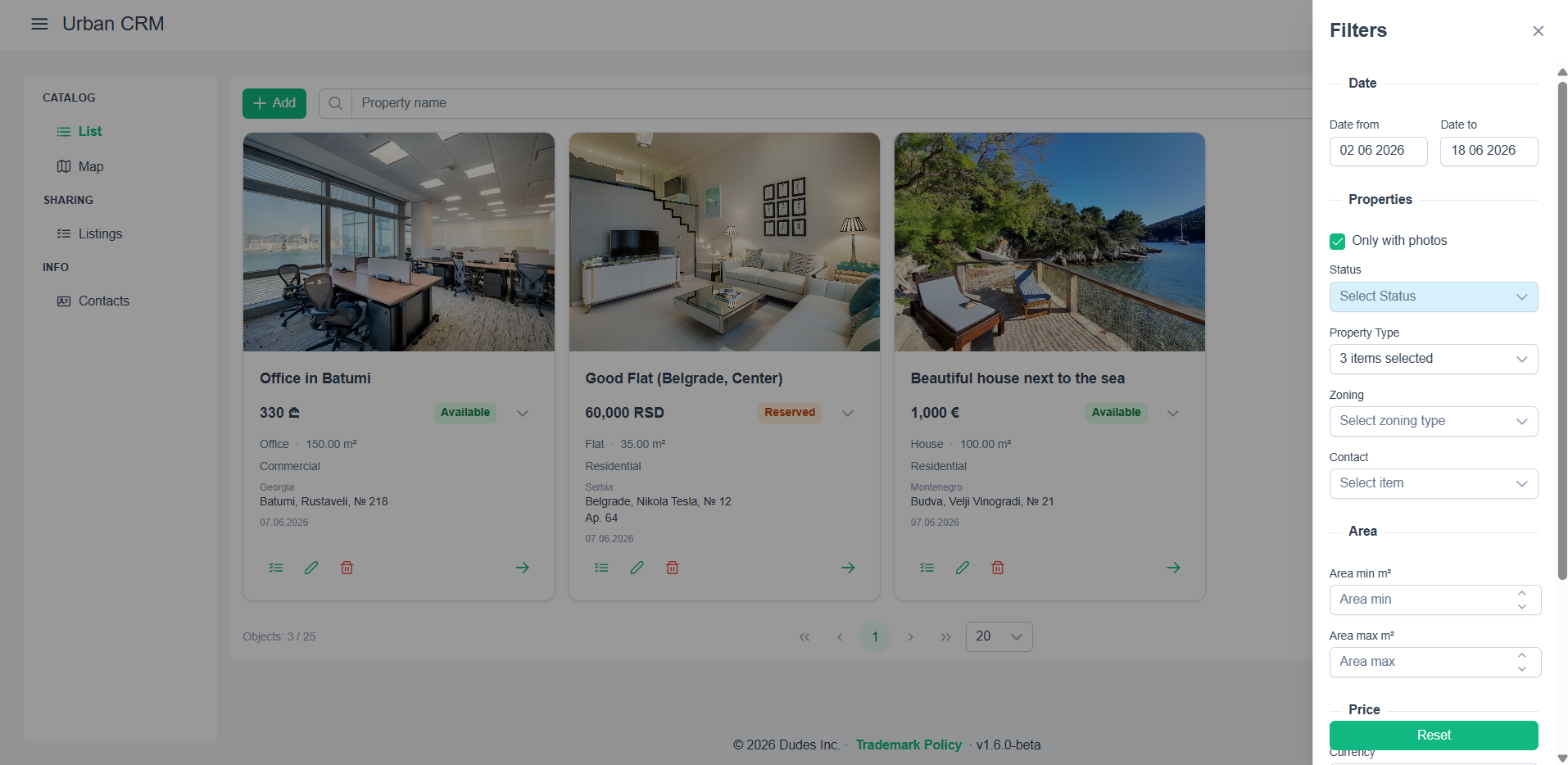Delete the Good Flat (Belgrade, Center) property
Viewport: 1568px width, 765px height.
(672, 568)
